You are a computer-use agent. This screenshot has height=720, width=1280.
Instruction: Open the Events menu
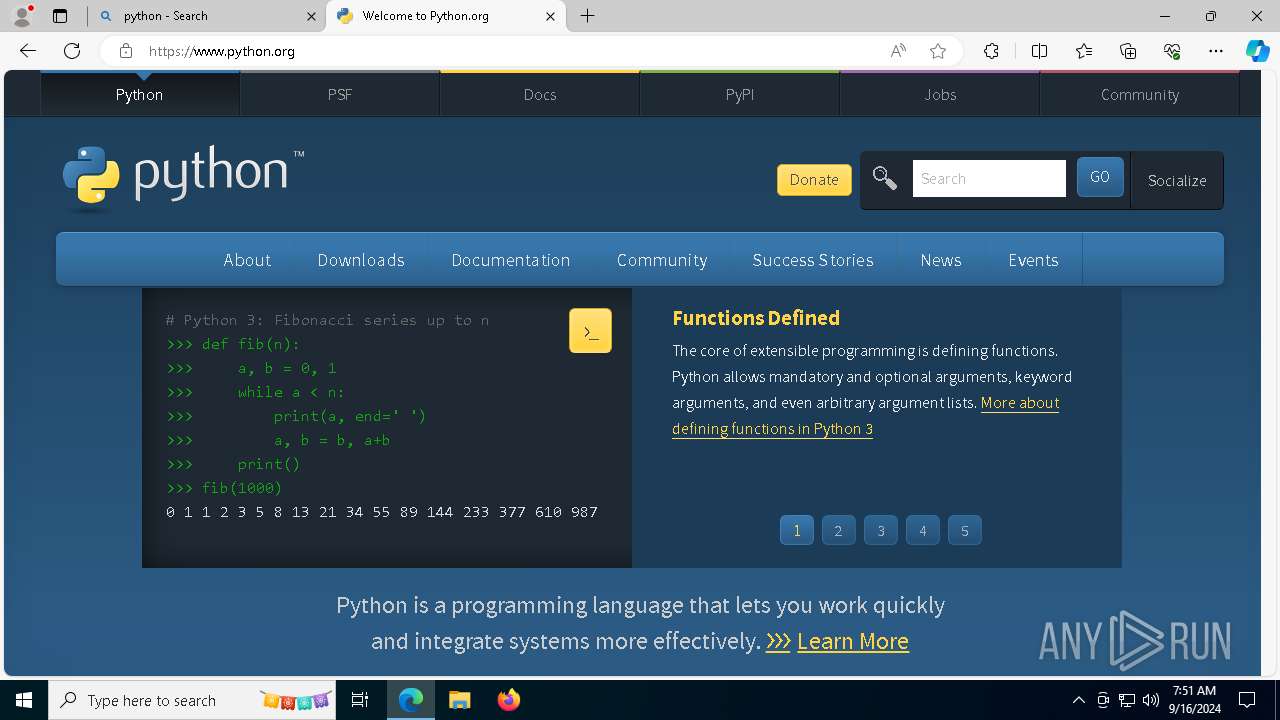1033,260
